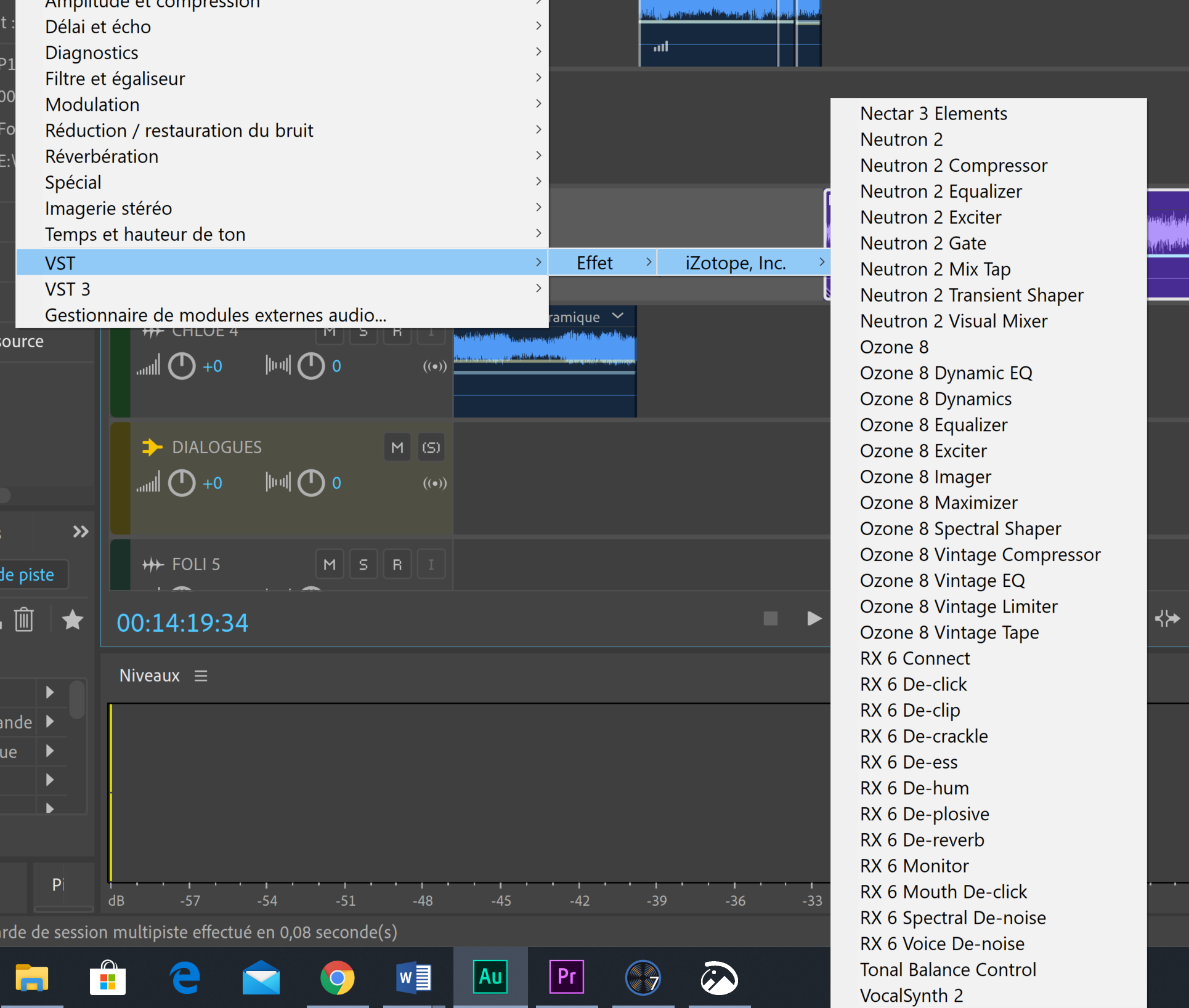Open the Mail app in taskbar

[261, 977]
